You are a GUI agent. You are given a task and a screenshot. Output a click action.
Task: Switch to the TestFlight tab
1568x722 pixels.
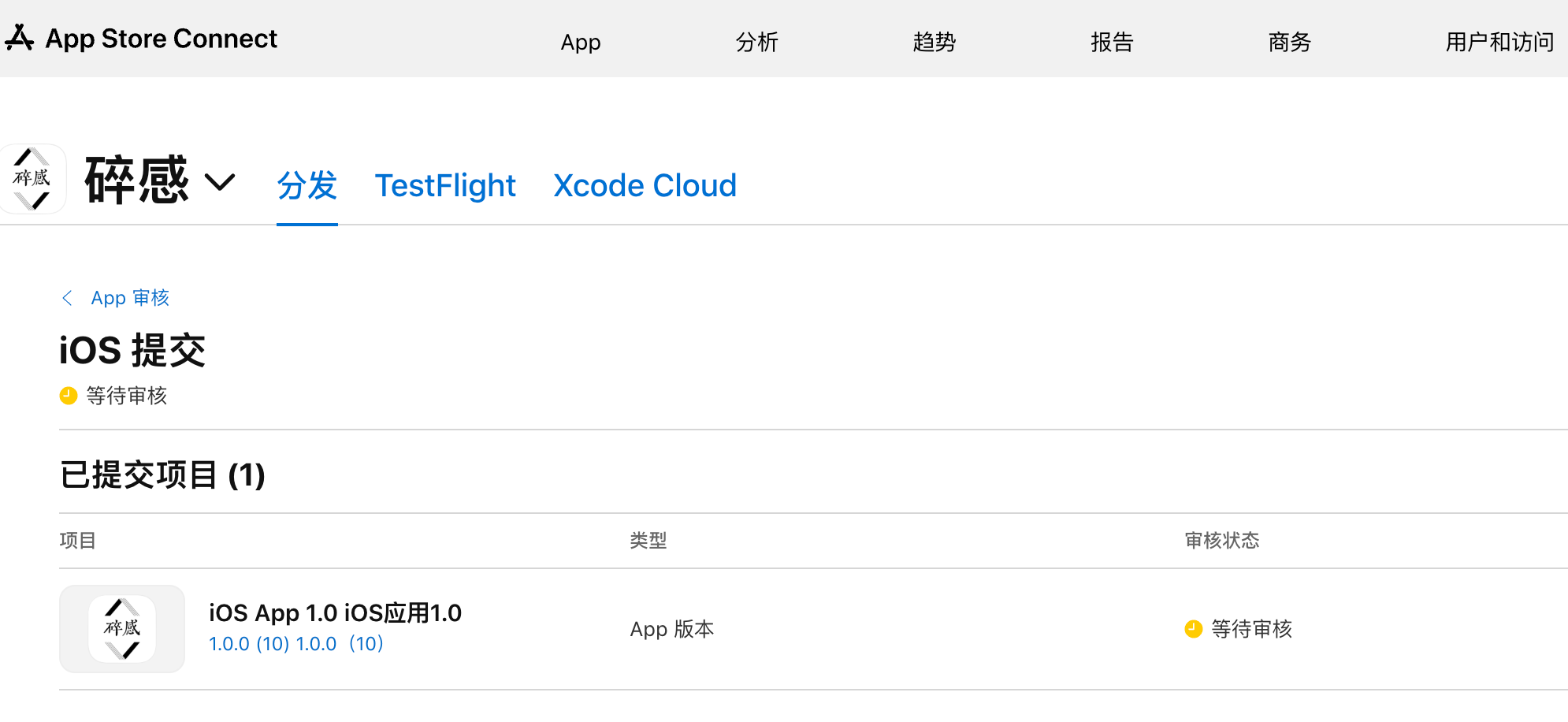click(445, 186)
